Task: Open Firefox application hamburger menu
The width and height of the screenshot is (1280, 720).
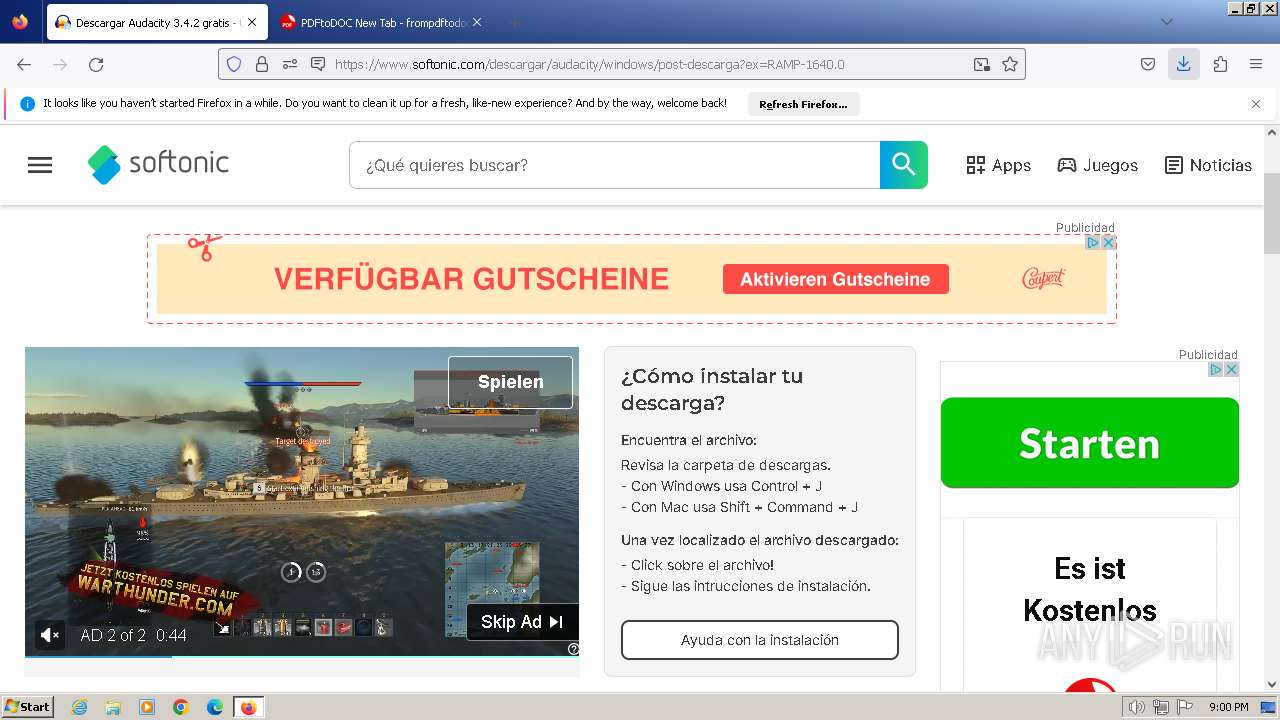Action: pyautogui.click(x=1256, y=64)
